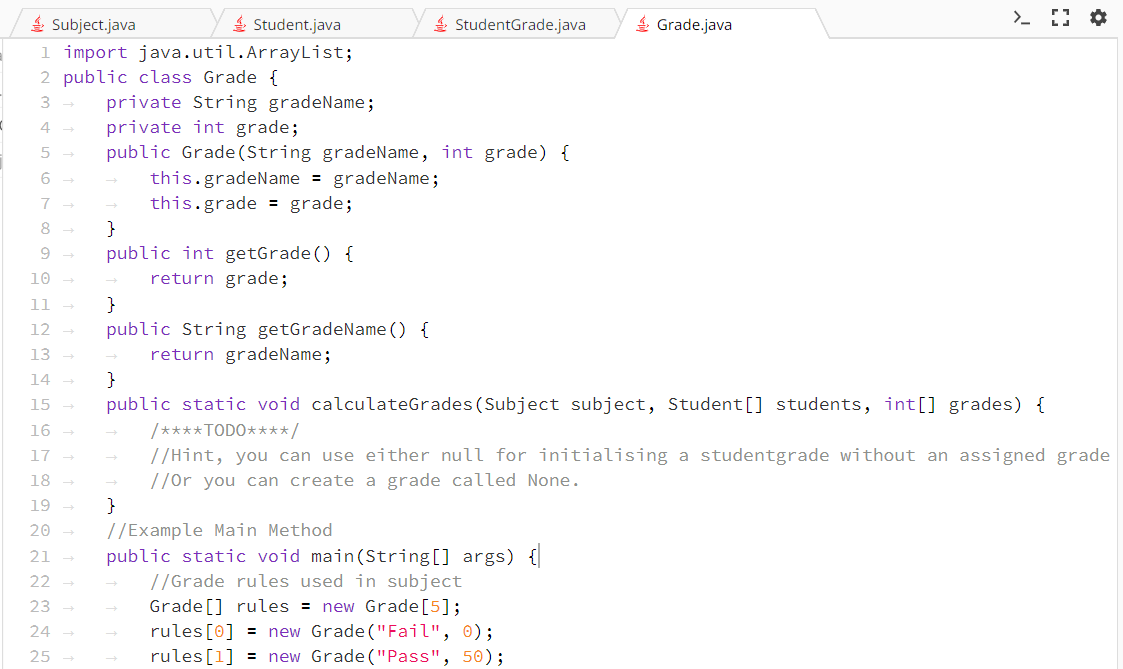Enter fullscreen editor mode
Image resolution: width=1123 pixels, height=669 pixels.
pos(1060,17)
